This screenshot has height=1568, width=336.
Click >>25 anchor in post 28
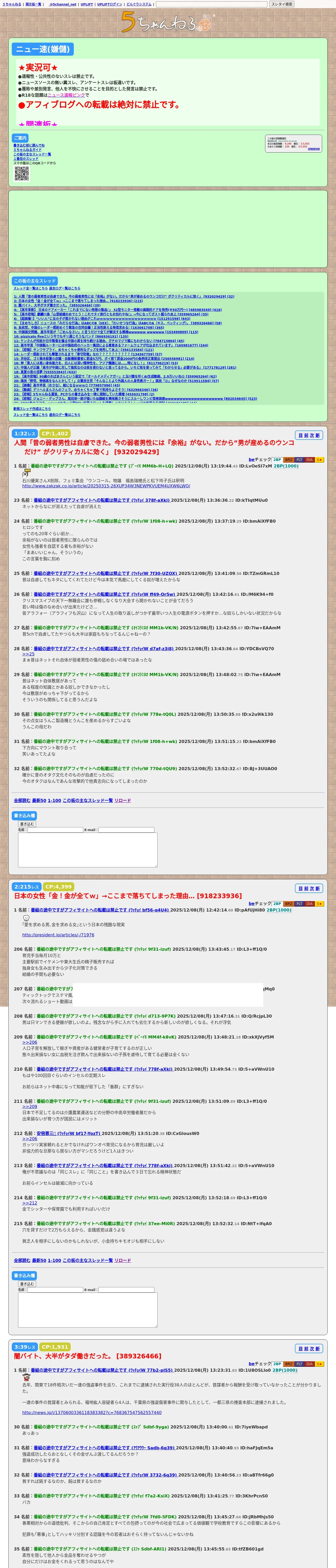coord(29,654)
